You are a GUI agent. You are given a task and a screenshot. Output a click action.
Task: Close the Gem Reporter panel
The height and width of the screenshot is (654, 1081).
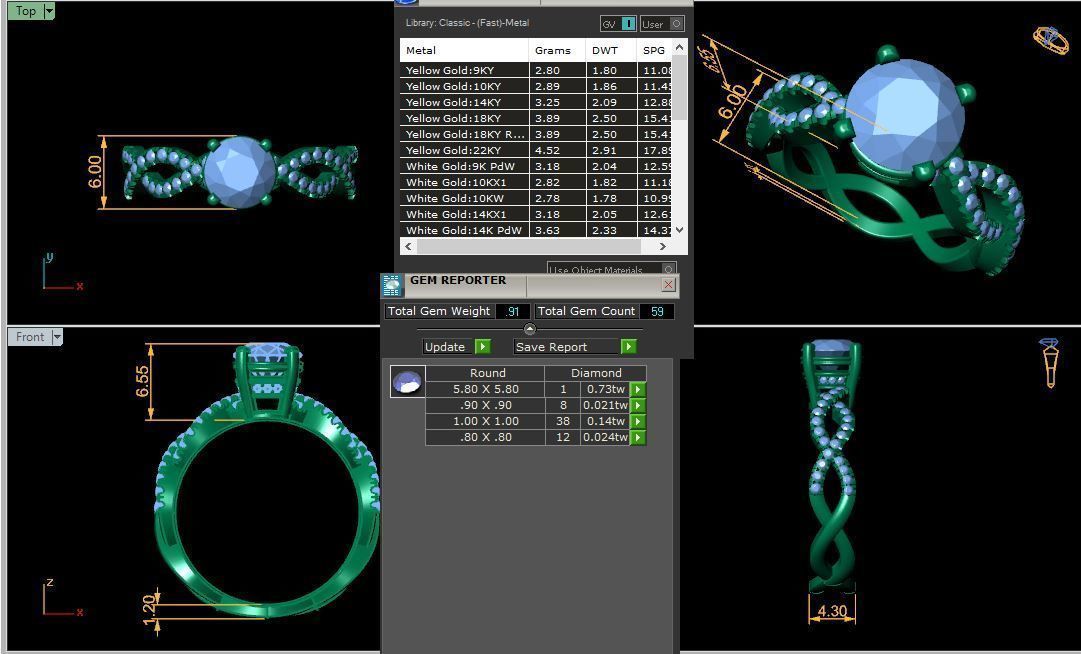coord(668,285)
